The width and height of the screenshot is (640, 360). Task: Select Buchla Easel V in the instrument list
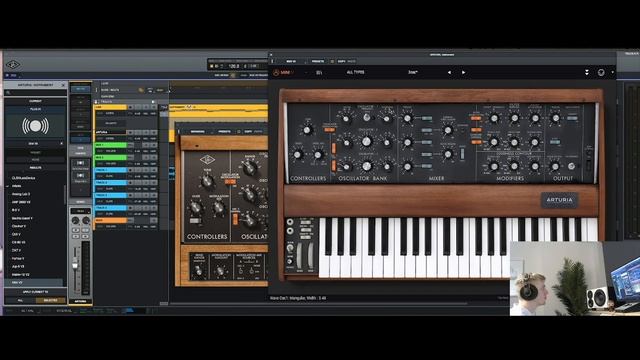tap(22, 218)
